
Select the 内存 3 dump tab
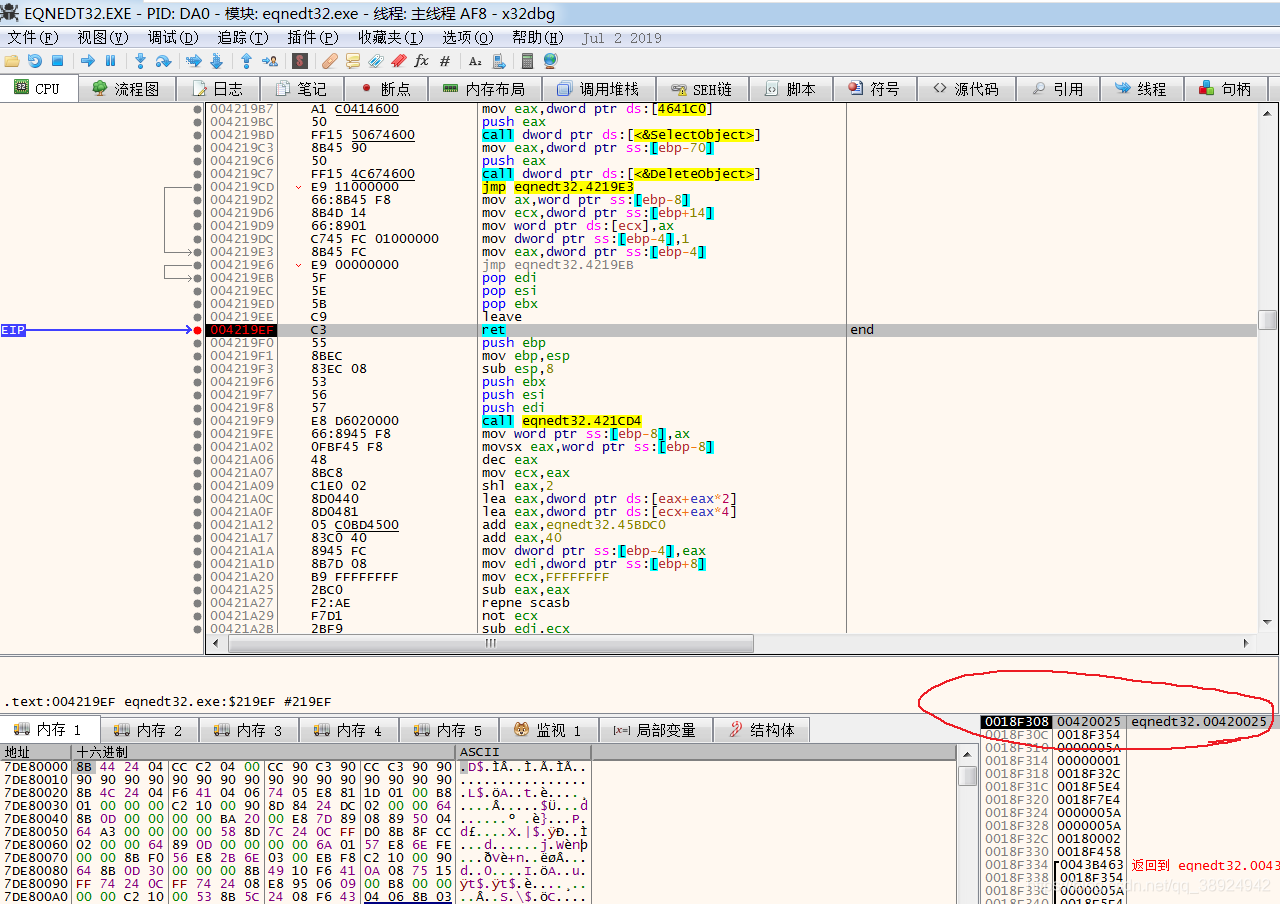click(x=248, y=730)
